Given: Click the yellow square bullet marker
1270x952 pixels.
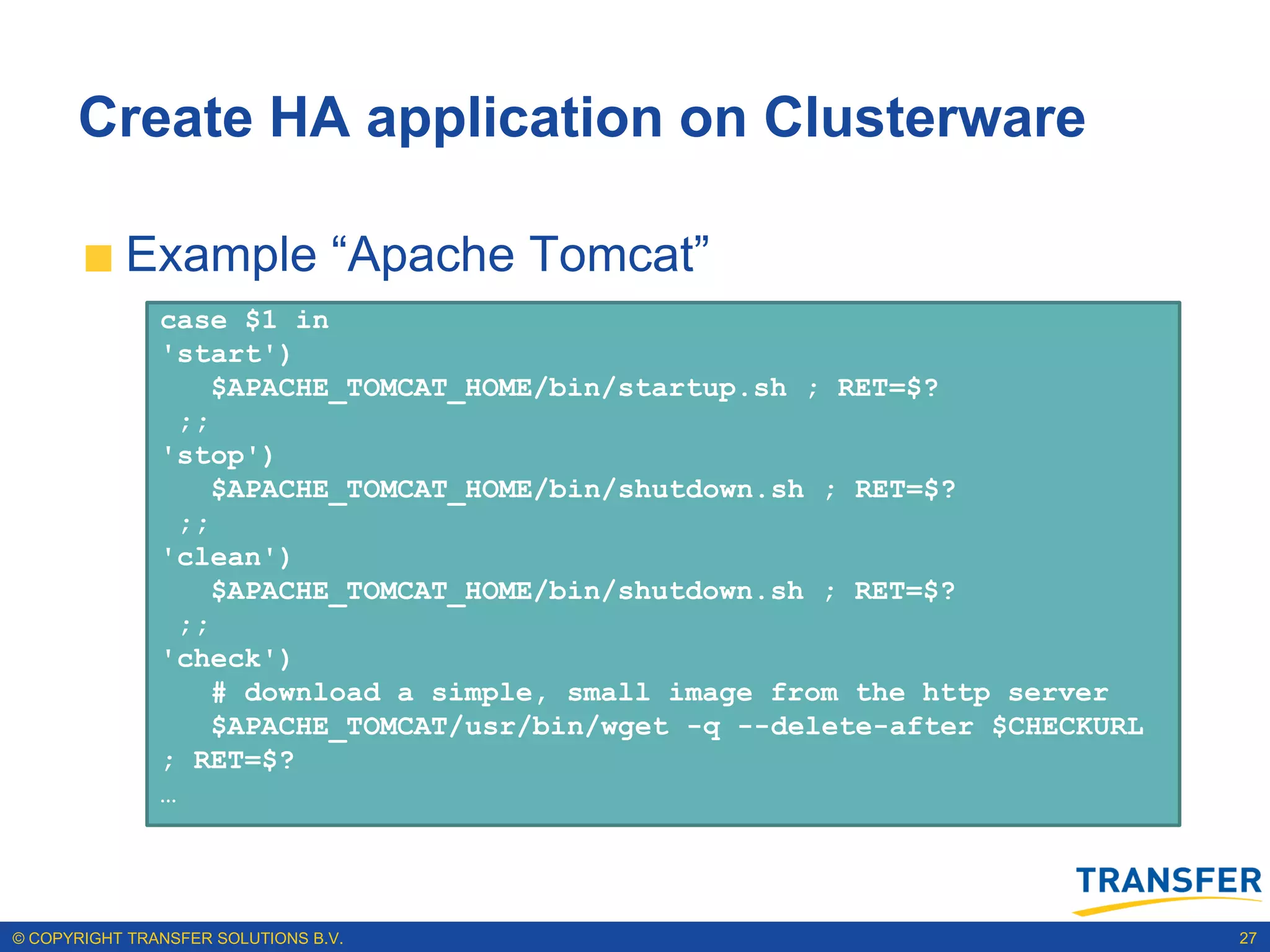Looking at the screenshot, I should 99,258.
